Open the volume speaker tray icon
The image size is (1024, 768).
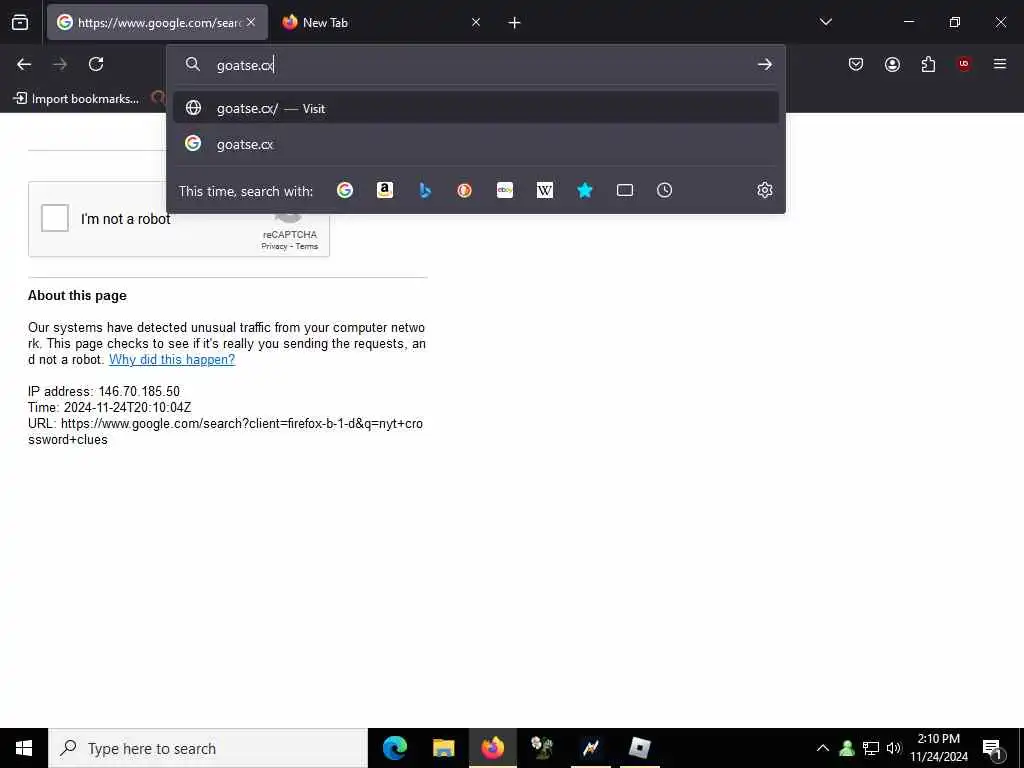coord(894,748)
